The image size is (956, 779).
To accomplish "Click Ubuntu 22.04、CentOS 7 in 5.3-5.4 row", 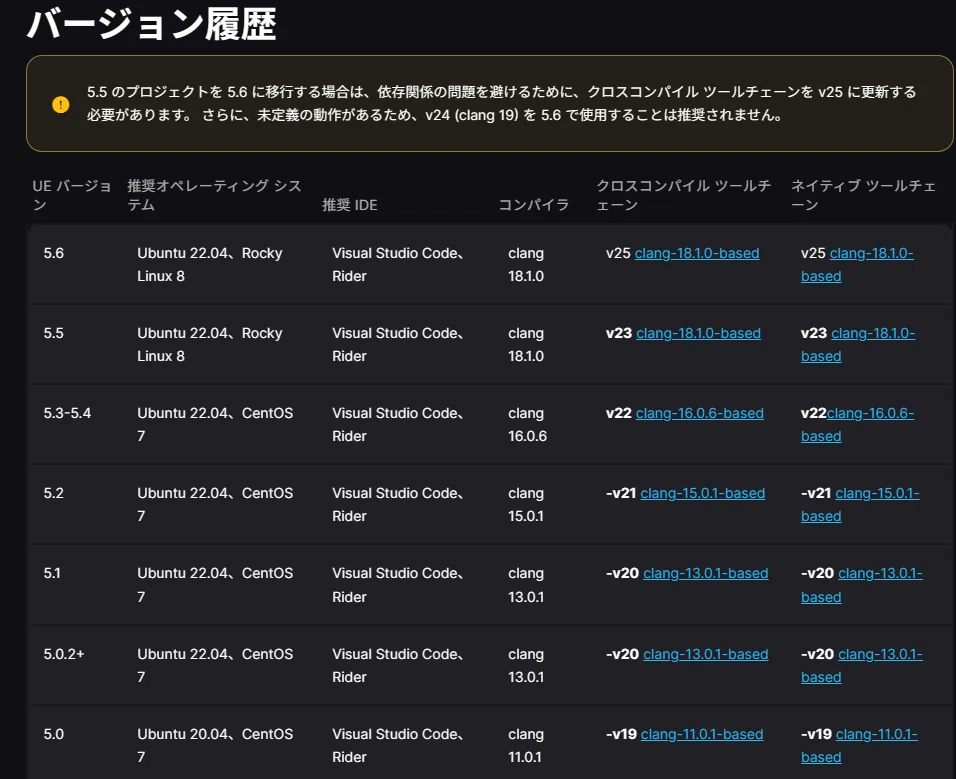I will 215,425.
